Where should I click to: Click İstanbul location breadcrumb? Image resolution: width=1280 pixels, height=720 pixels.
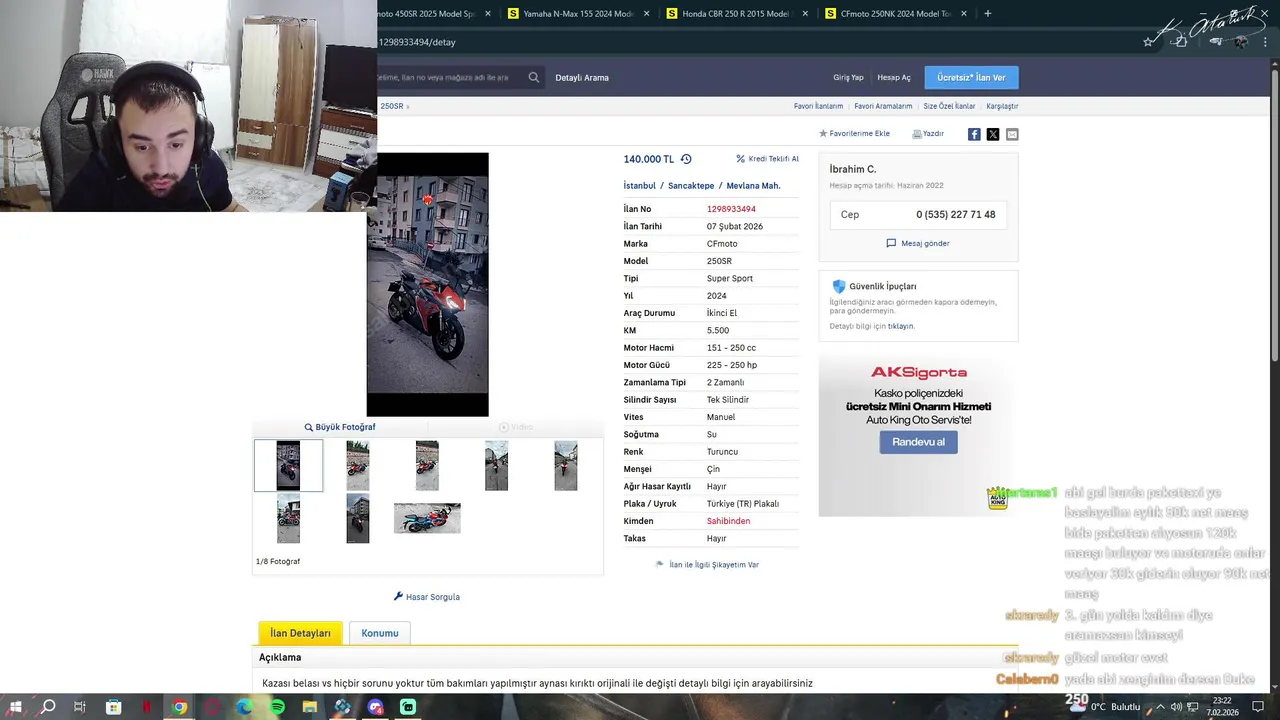tap(639, 186)
